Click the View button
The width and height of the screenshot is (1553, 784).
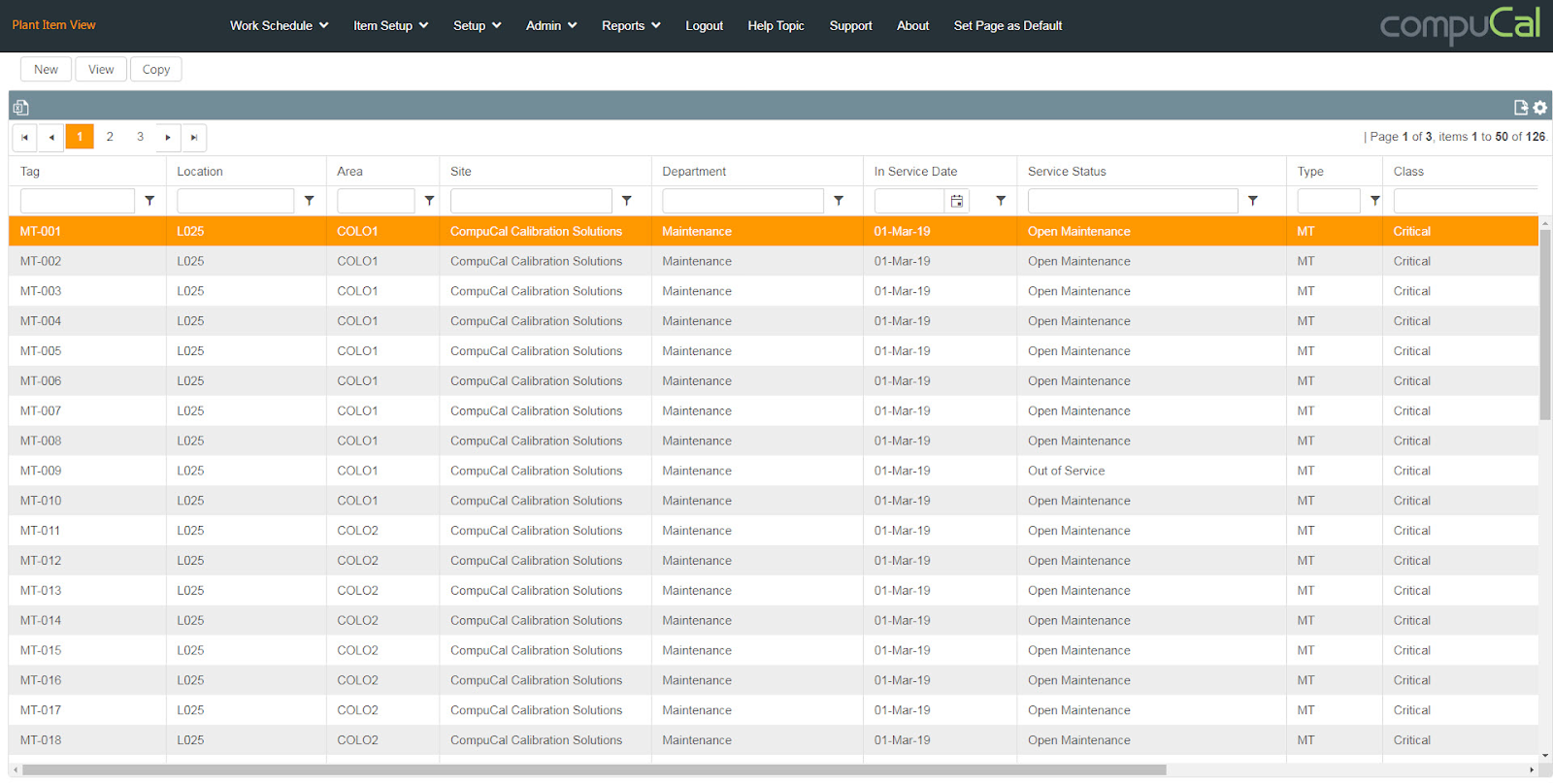click(x=101, y=69)
